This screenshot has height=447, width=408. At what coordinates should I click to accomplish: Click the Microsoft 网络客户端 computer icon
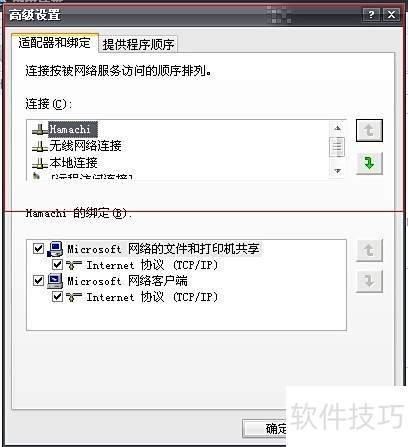[55, 281]
